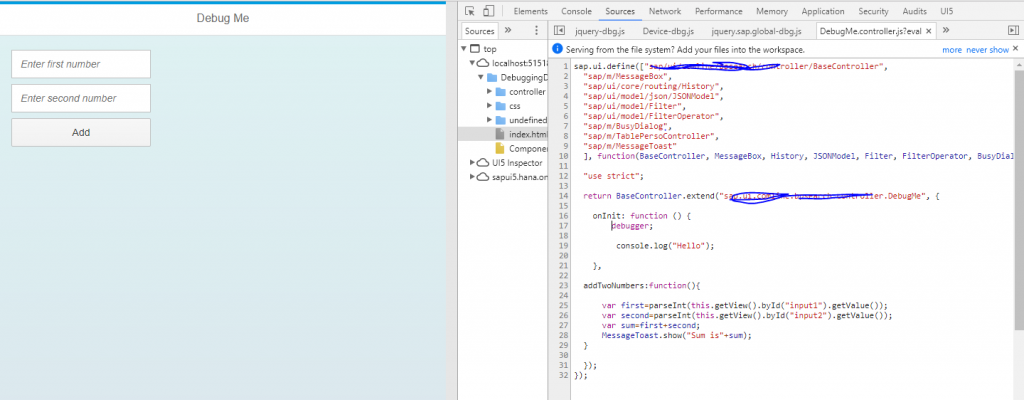The image size is (1024, 400).
Task: Select index.html in file tree
Action: [503, 134]
